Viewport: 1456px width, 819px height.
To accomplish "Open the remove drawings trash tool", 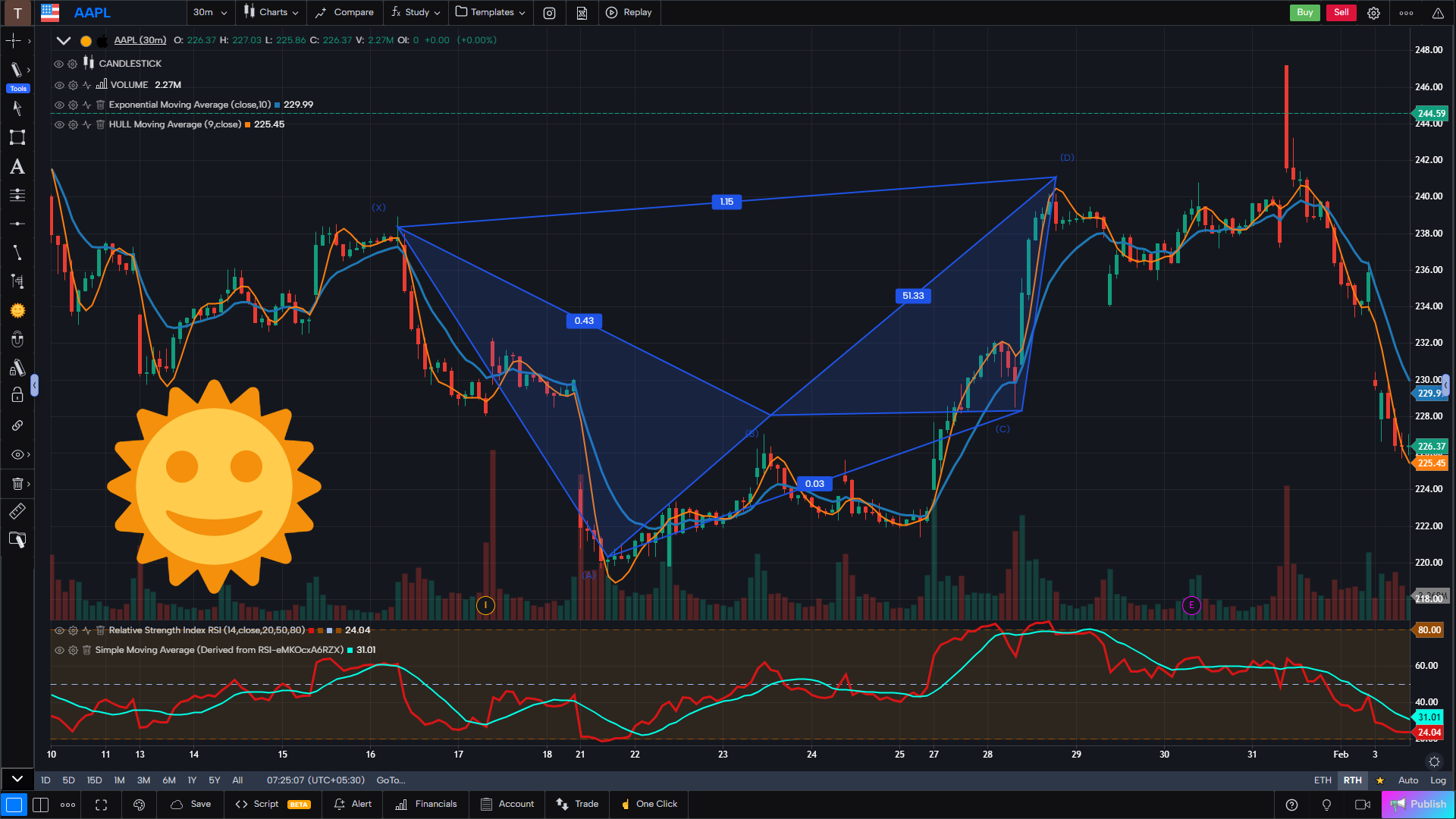I will tap(17, 483).
